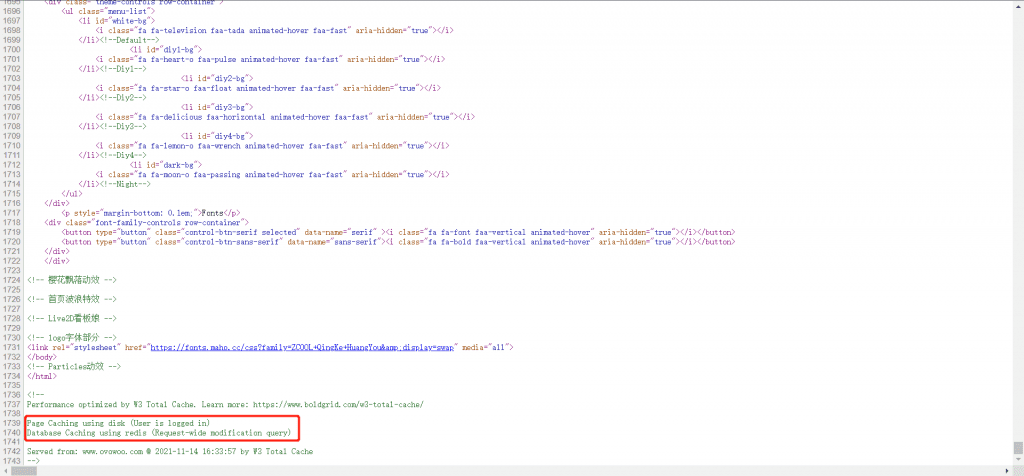Click the horizontal scrollbar right arrow
Screen dimensions: 1024x476
pyautogui.click(x=1007, y=470)
